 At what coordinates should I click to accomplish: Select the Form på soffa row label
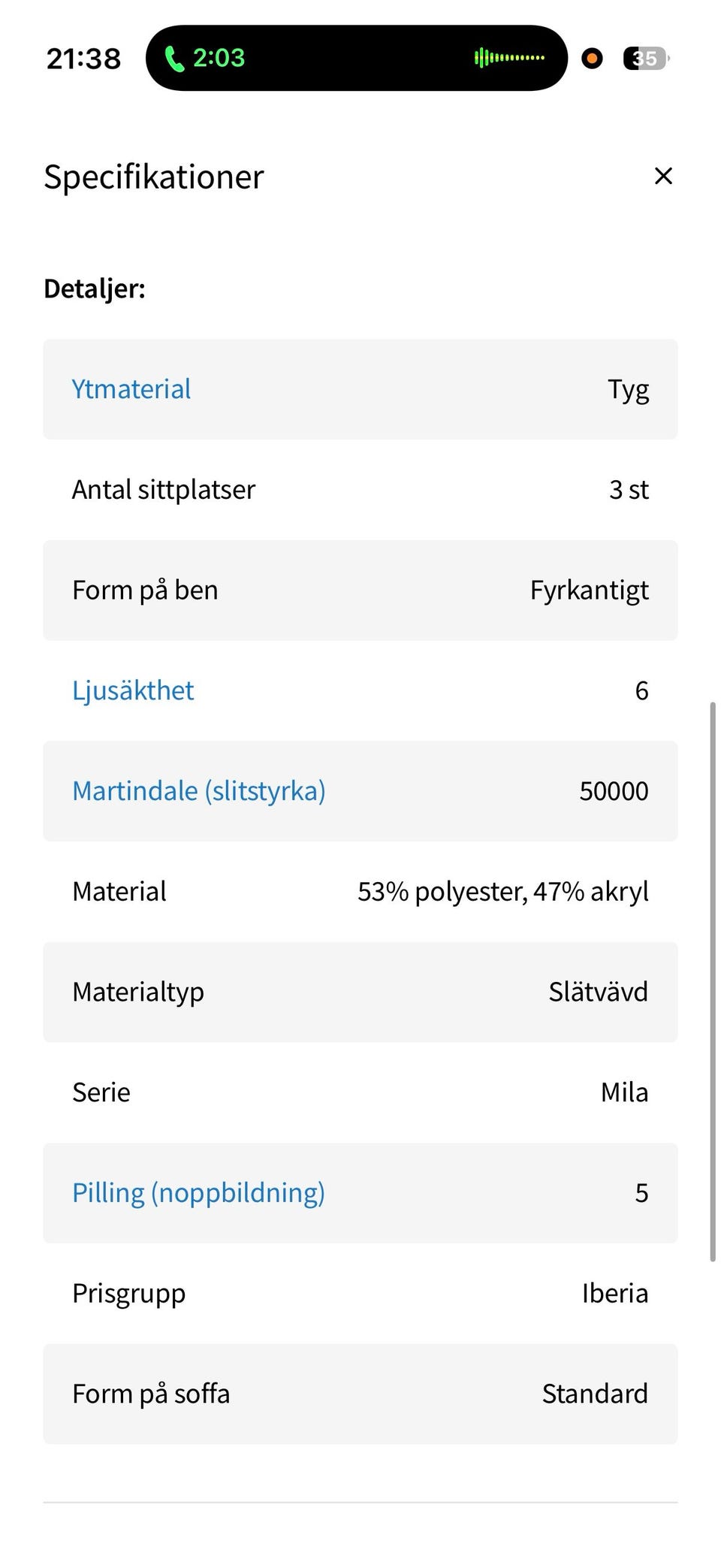(x=151, y=1394)
